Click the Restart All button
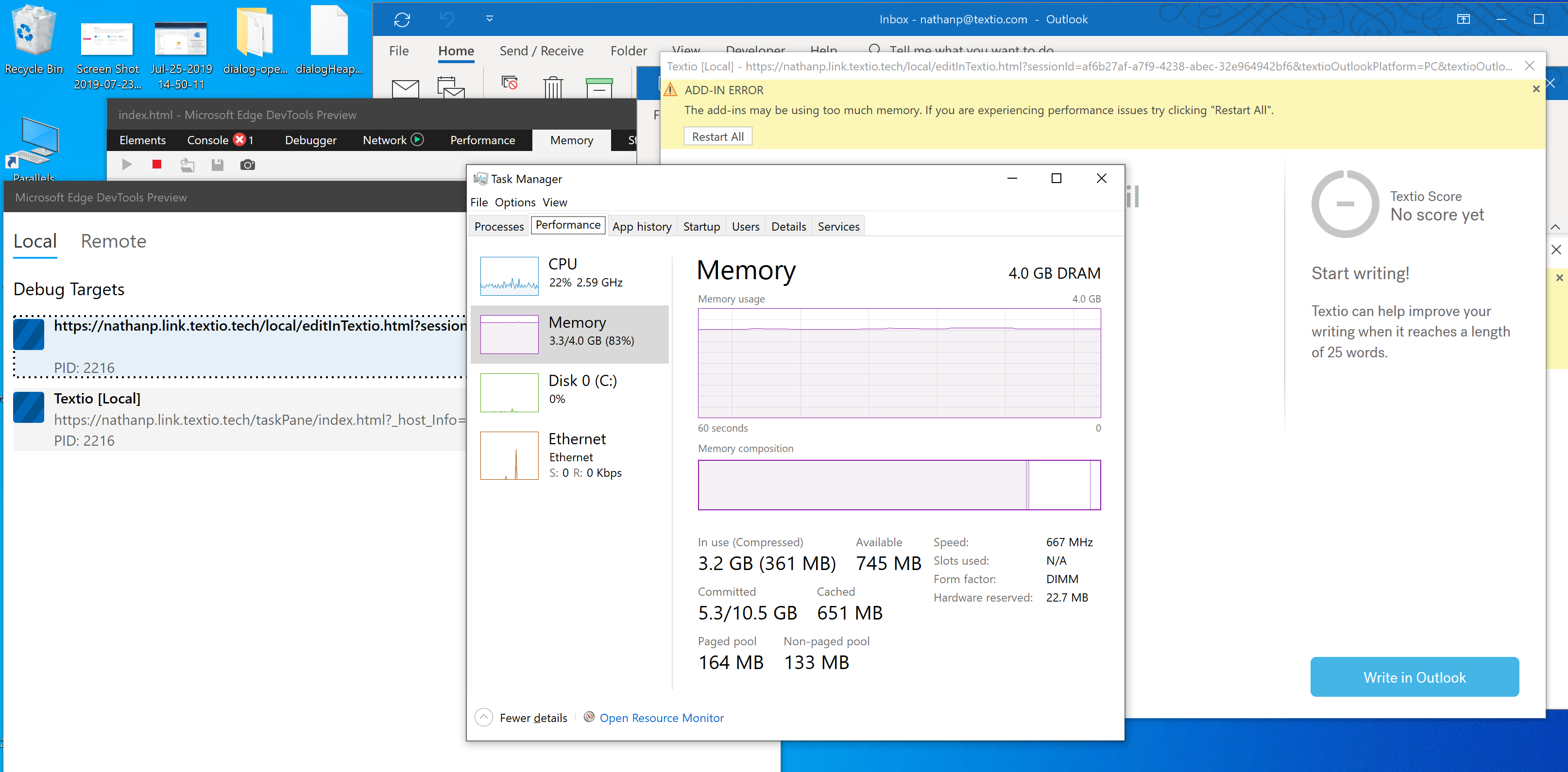Viewport: 1568px width, 772px height. 717,137
